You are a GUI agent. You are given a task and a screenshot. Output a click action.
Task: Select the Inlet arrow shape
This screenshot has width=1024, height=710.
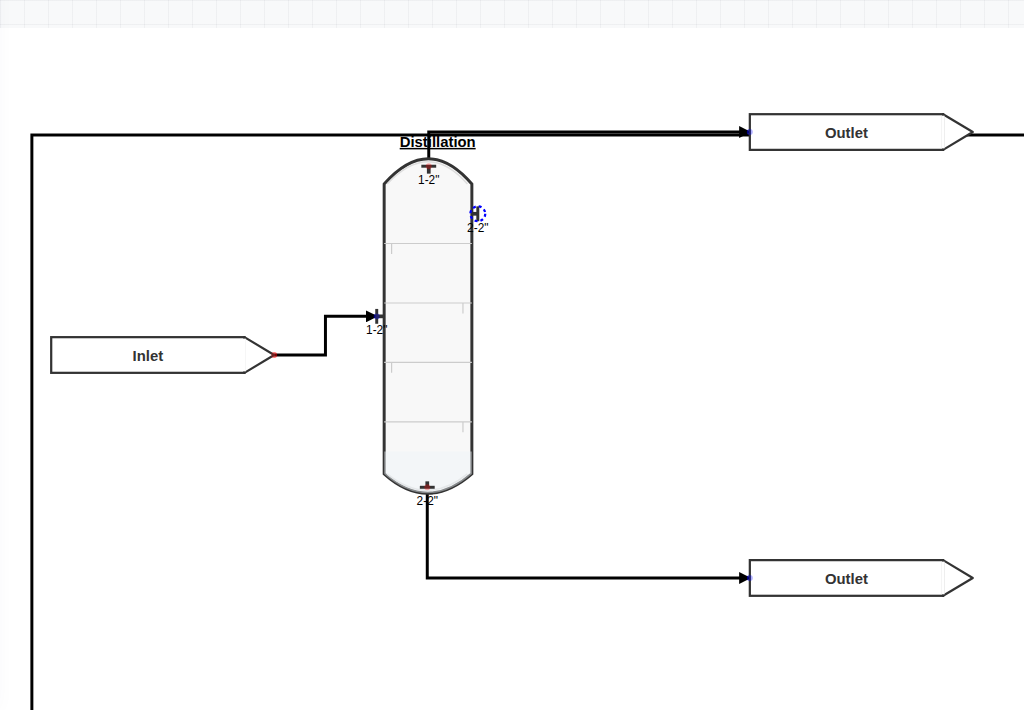162,355
